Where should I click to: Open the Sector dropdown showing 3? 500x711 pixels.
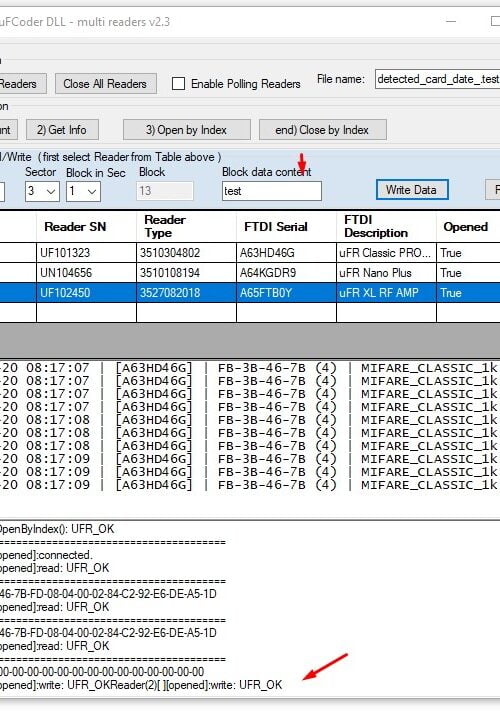pyautogui.click(x=42, y=191)
